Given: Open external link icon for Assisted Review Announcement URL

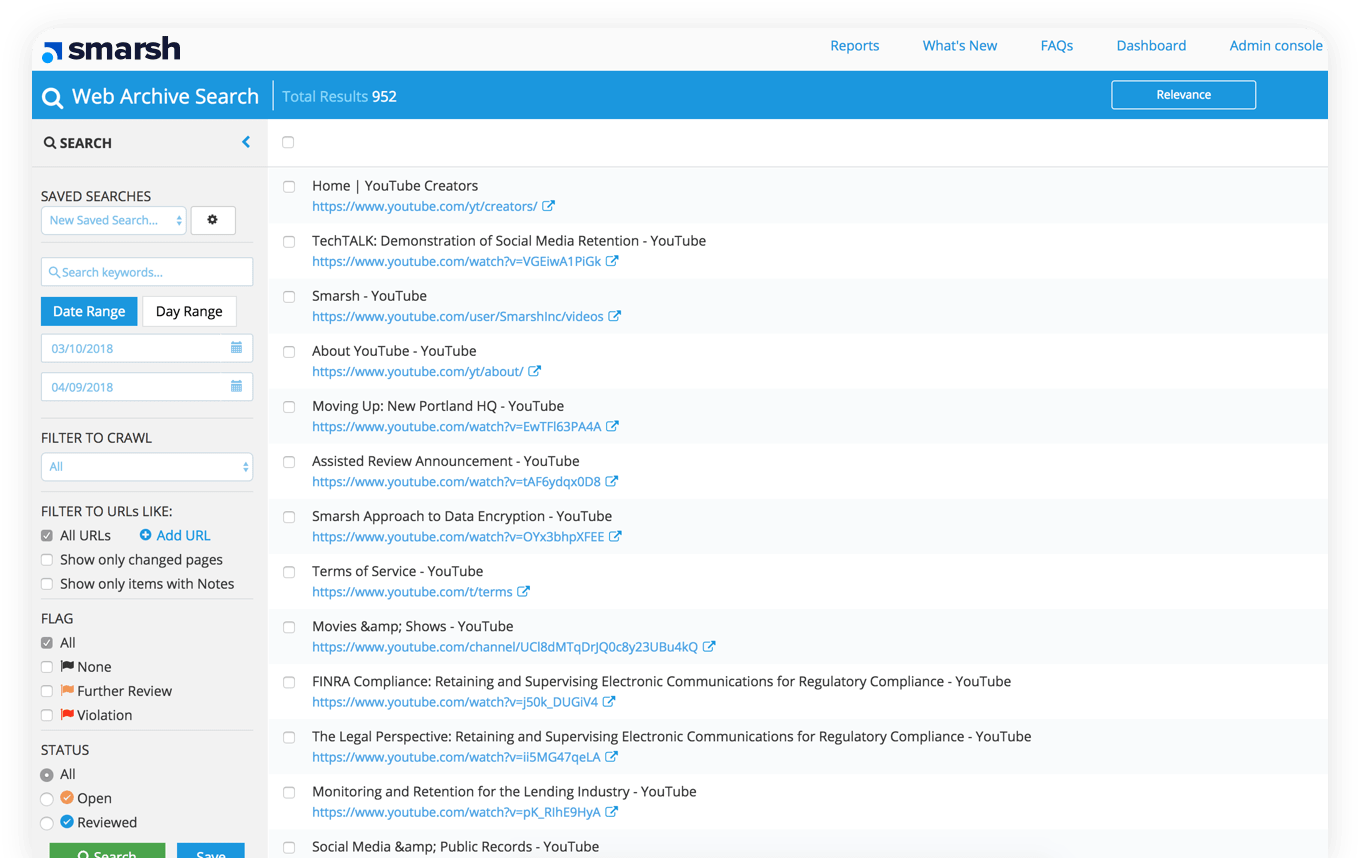Looking at the screenshot, I should (x=612, y=481).
